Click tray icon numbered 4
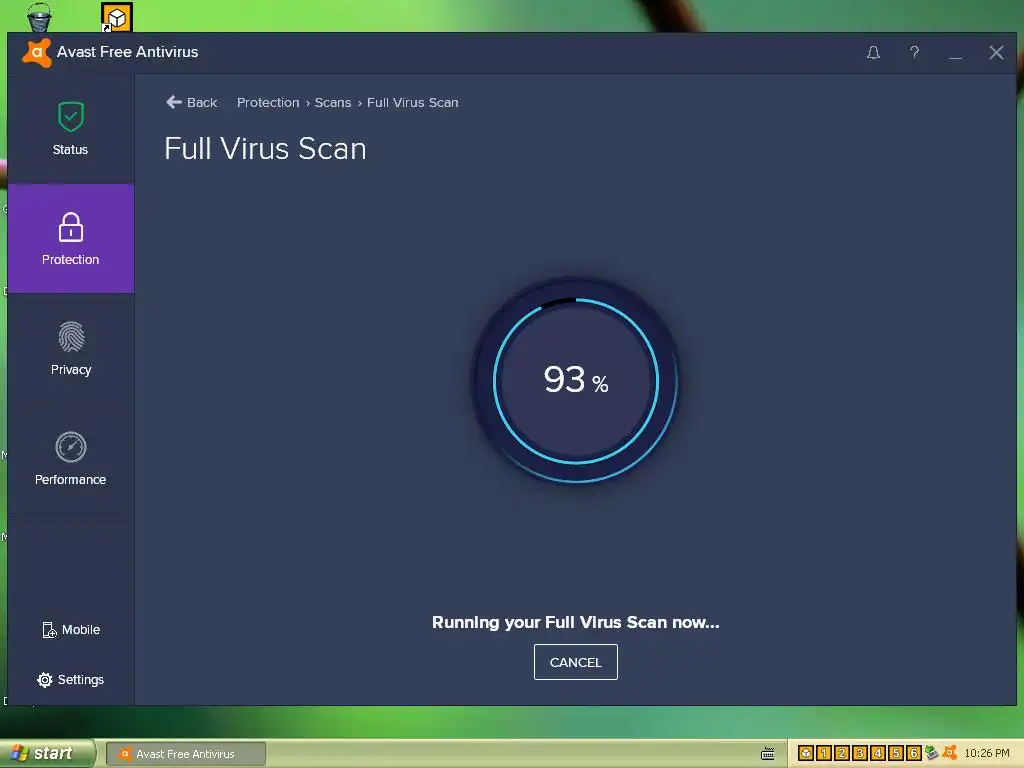The height and width of the screenshot is (768, 1024). pos(878,754)
